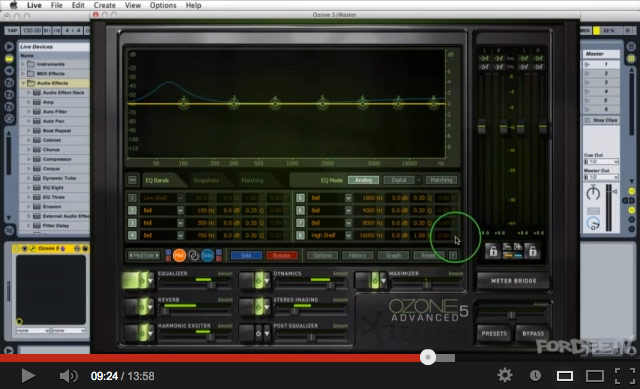Toggle EQ band 1 enable button
640x389 pixels.
pyautogui.click(x=132, y=198)
